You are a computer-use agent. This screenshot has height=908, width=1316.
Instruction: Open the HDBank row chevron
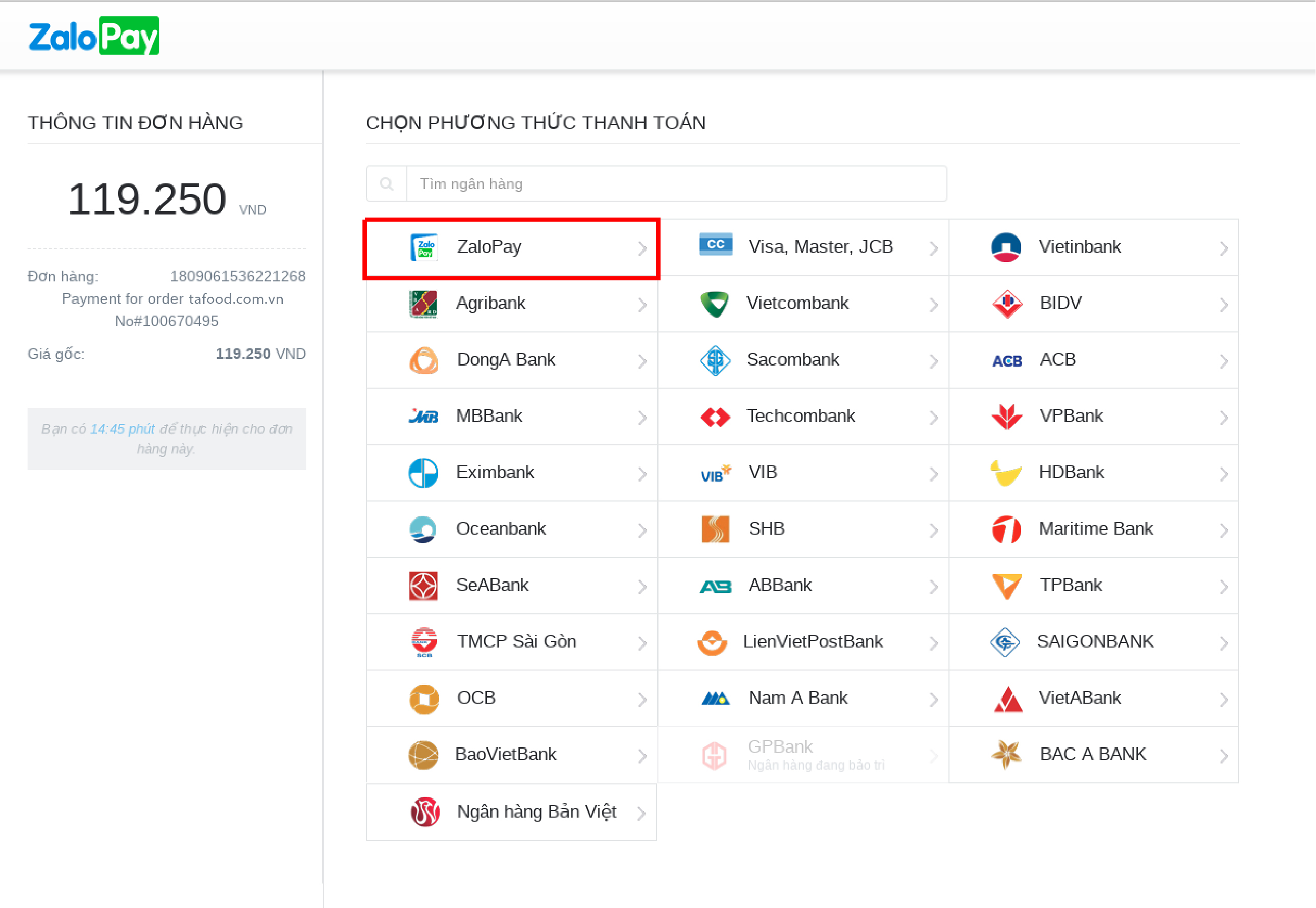click(x=1225, y=474)
